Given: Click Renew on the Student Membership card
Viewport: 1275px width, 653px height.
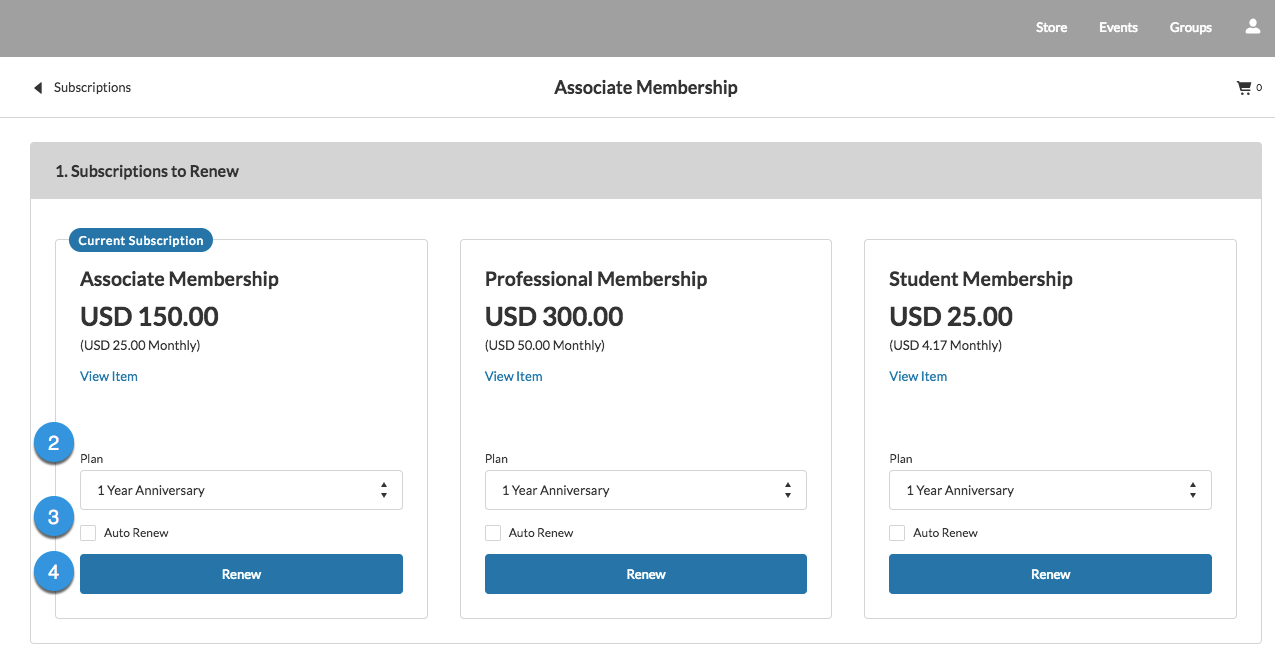Looking at the screenshot, I should [x=1050, y=574].
